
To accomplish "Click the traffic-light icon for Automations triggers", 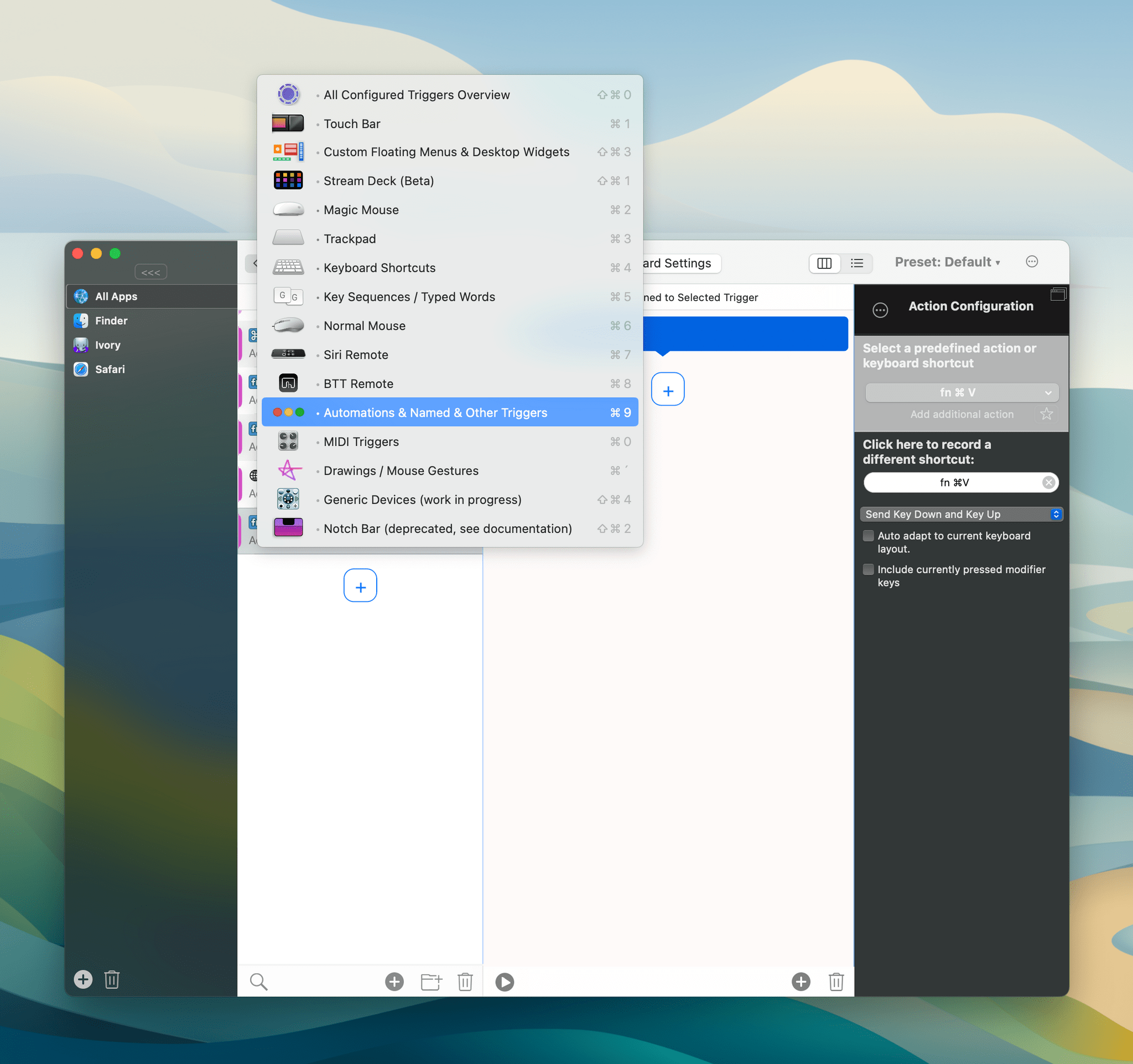I will pos(288,412).
